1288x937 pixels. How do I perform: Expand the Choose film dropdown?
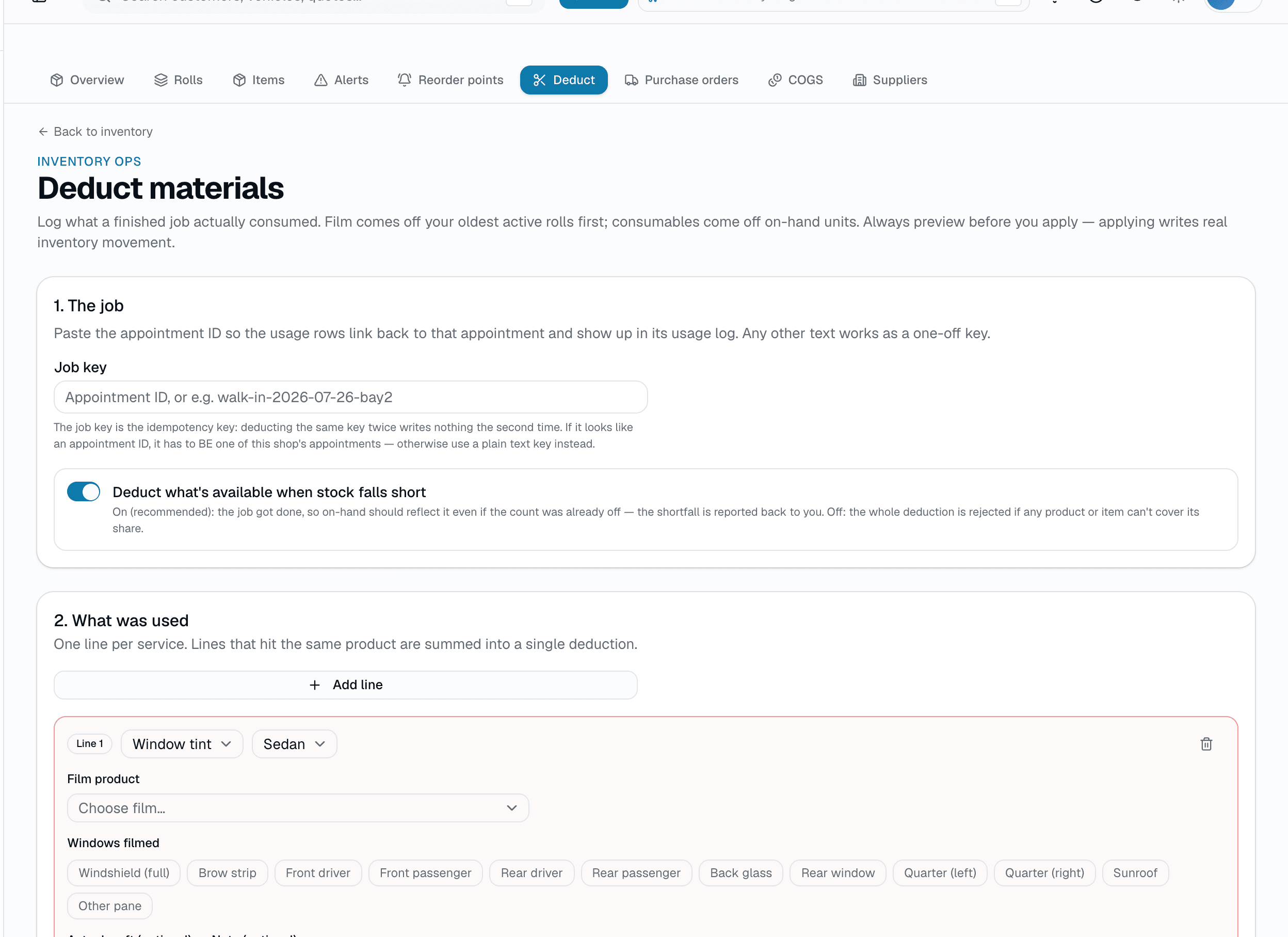[x=298, y=808]
